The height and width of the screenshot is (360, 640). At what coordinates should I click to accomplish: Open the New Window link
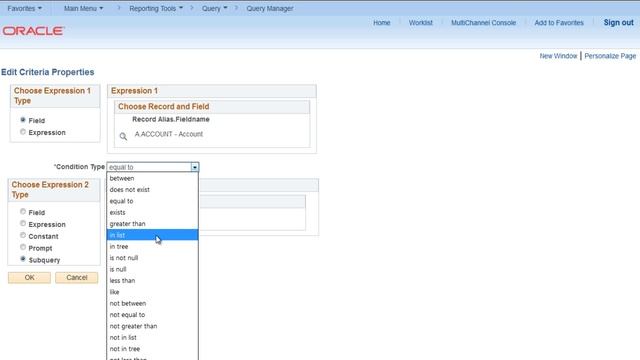pyautogui.click(x=558, y=56)
